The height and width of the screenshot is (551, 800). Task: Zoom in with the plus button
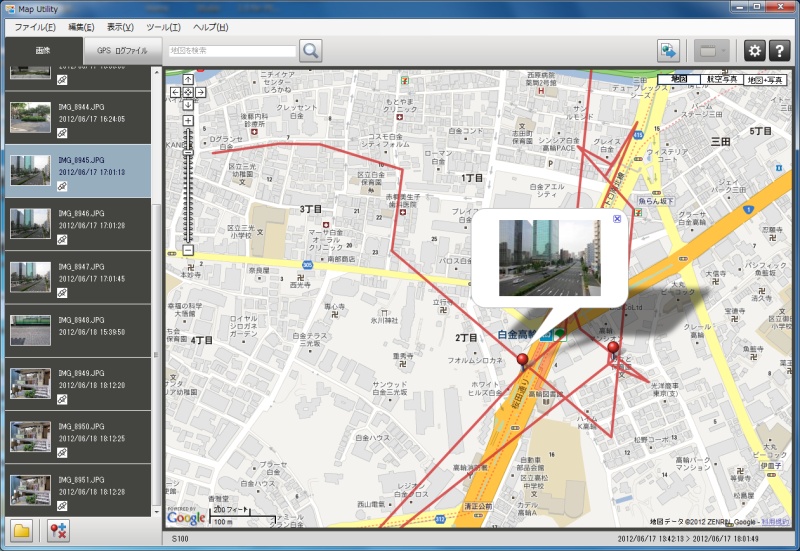[x=188, y=121]
